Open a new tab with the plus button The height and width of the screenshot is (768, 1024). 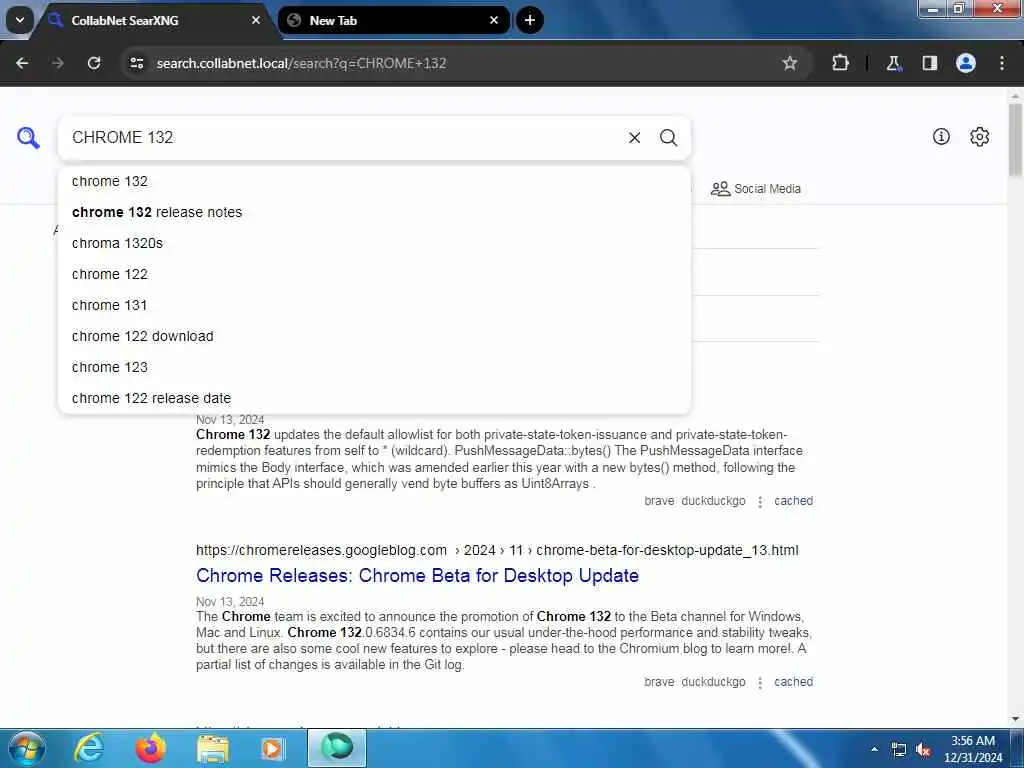point(530,20)
